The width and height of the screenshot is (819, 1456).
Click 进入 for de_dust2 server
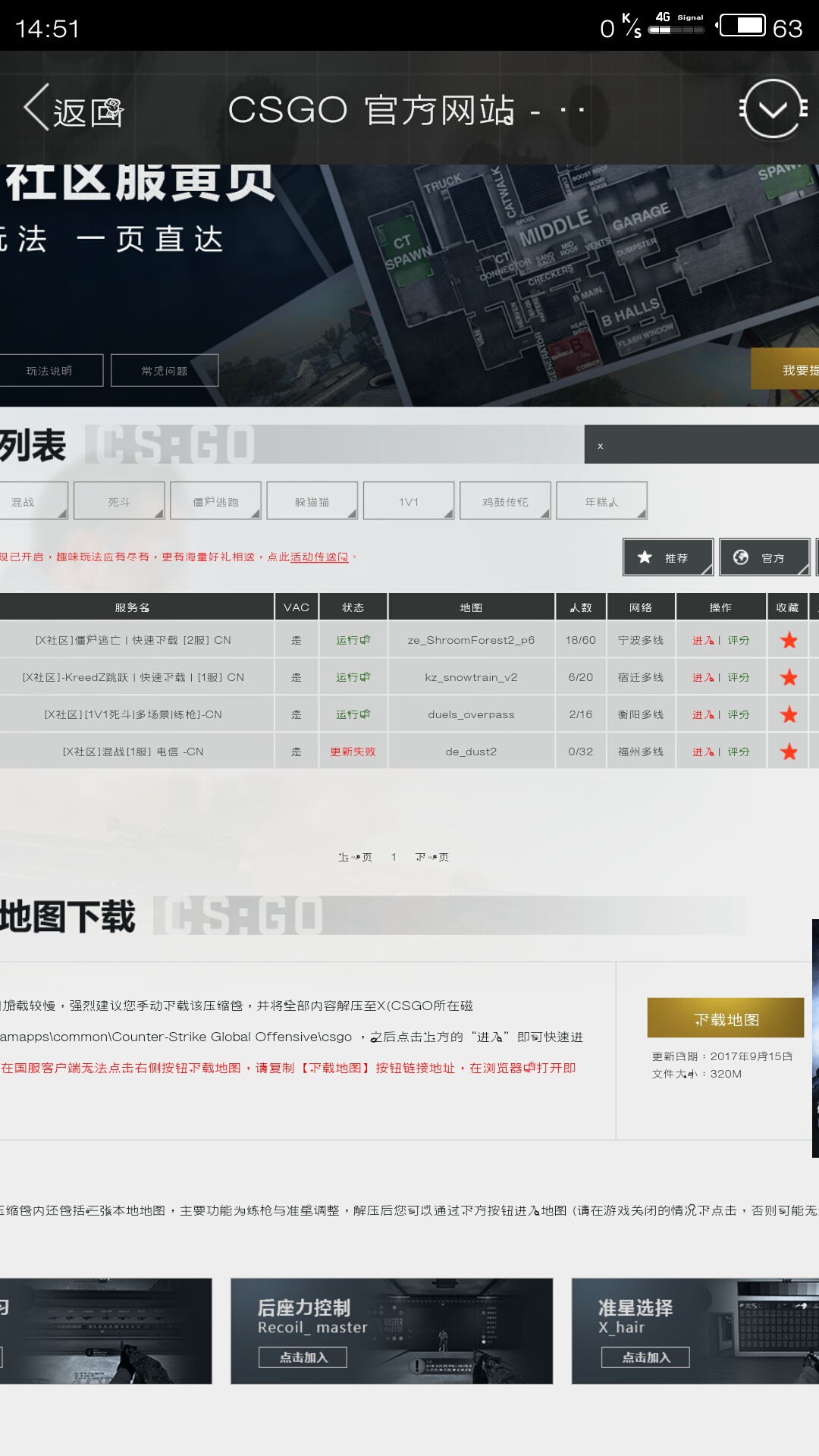coord(703,752)
